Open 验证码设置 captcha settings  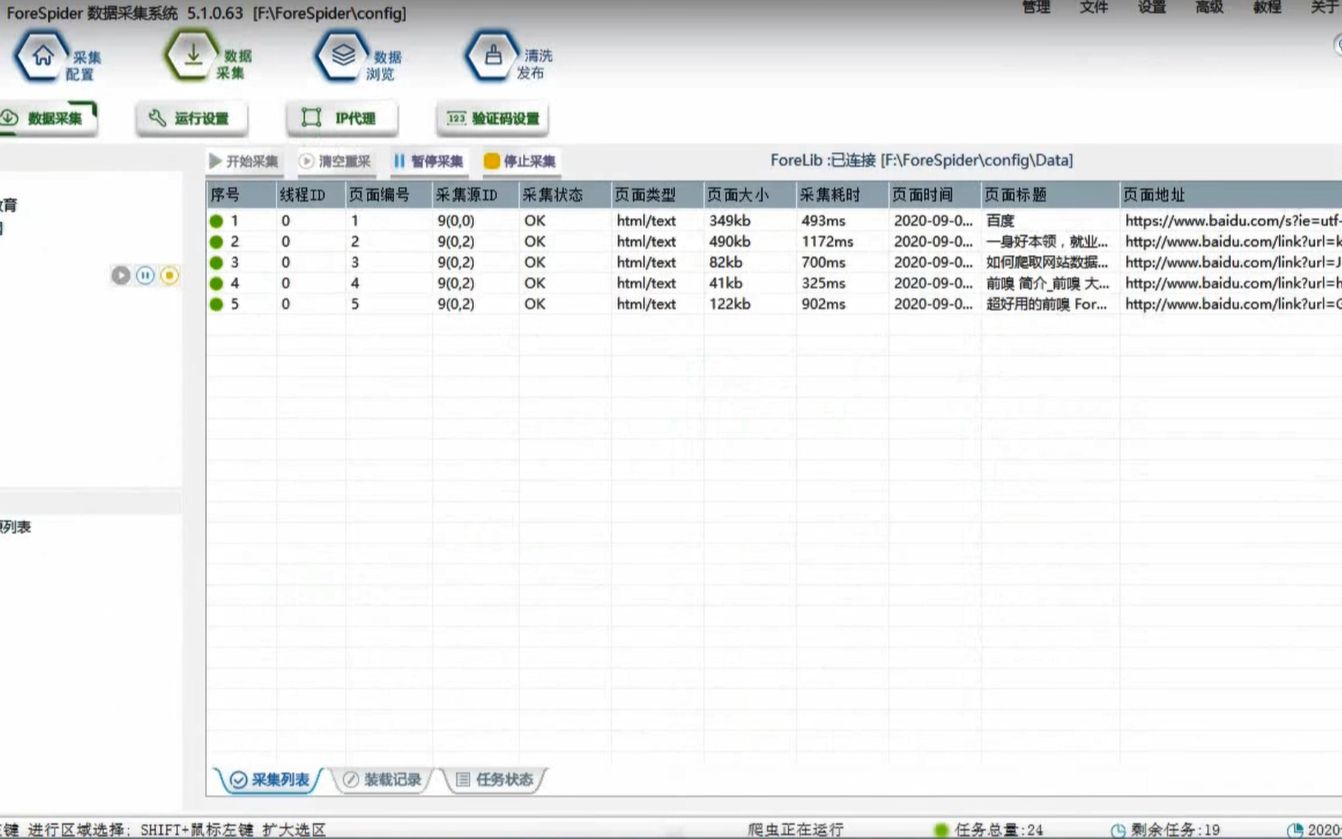point(490,117)
